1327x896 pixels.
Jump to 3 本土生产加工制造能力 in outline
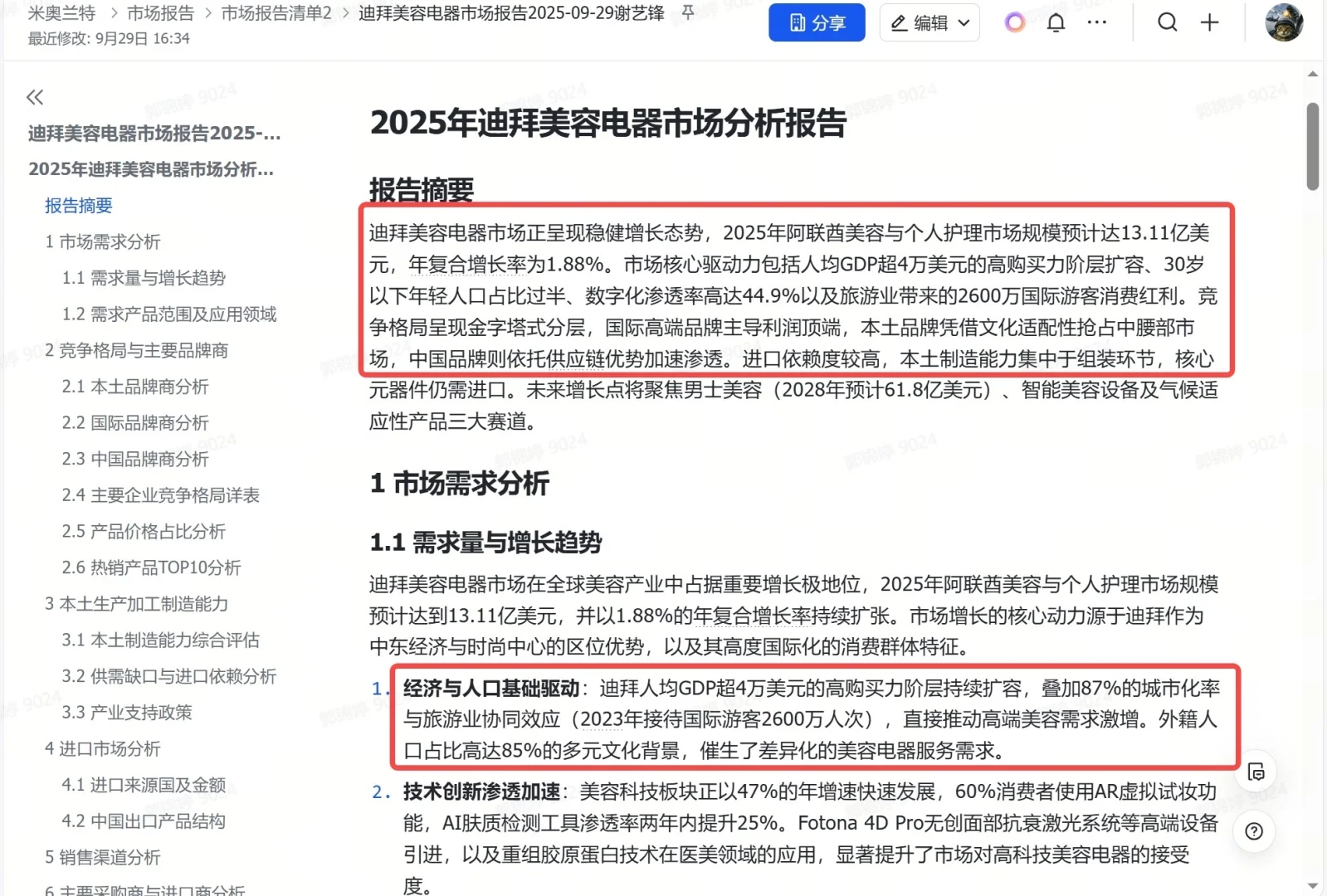pyautogui.click(x=137, y=604)
